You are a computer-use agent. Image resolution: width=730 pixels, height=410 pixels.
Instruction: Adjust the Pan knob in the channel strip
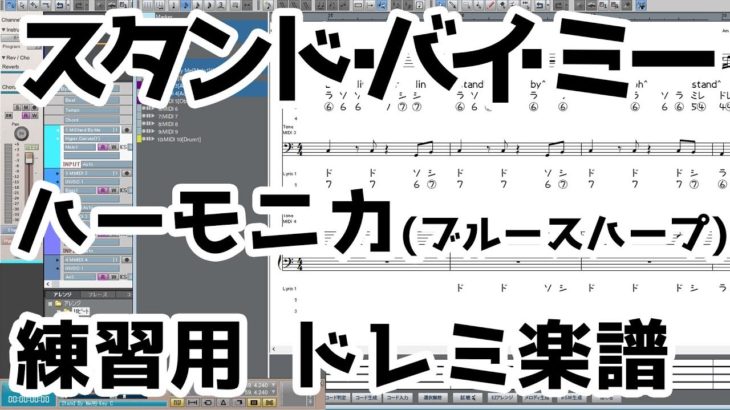coord(21,134)
